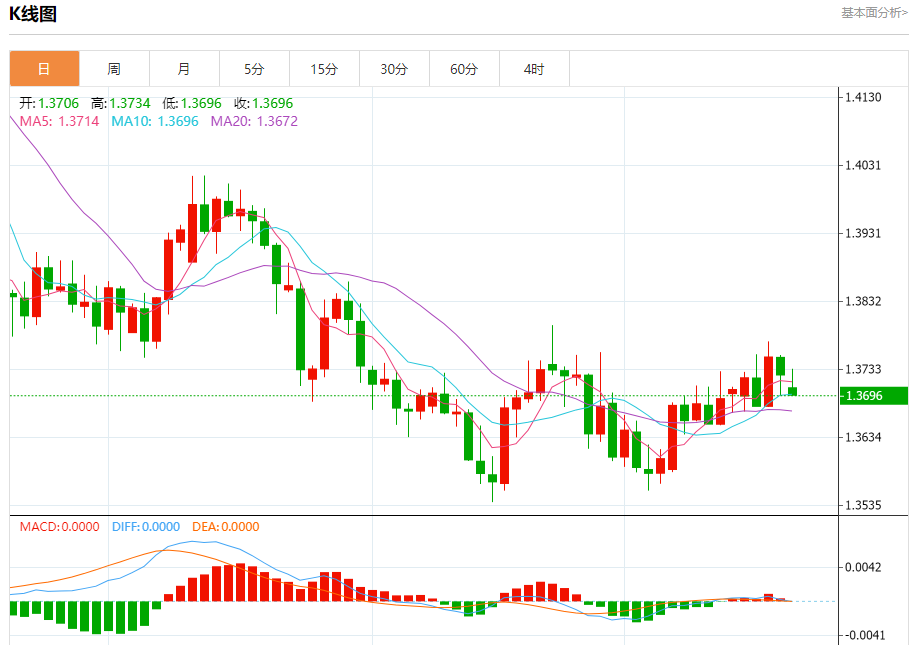This screenshot has height=645, width=916.
Task: Click the MA10: 1.3696 legend label
Action: (155, 121)
